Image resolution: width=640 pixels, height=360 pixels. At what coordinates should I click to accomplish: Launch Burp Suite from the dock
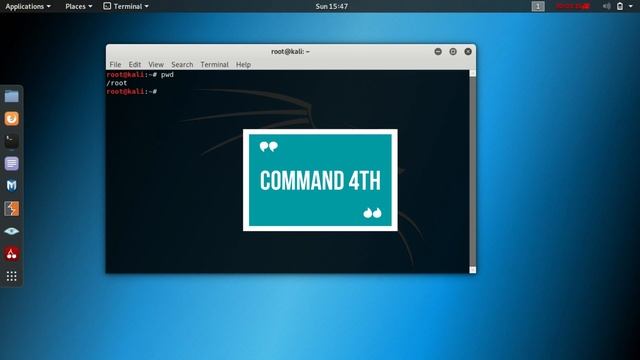(11, 209)
